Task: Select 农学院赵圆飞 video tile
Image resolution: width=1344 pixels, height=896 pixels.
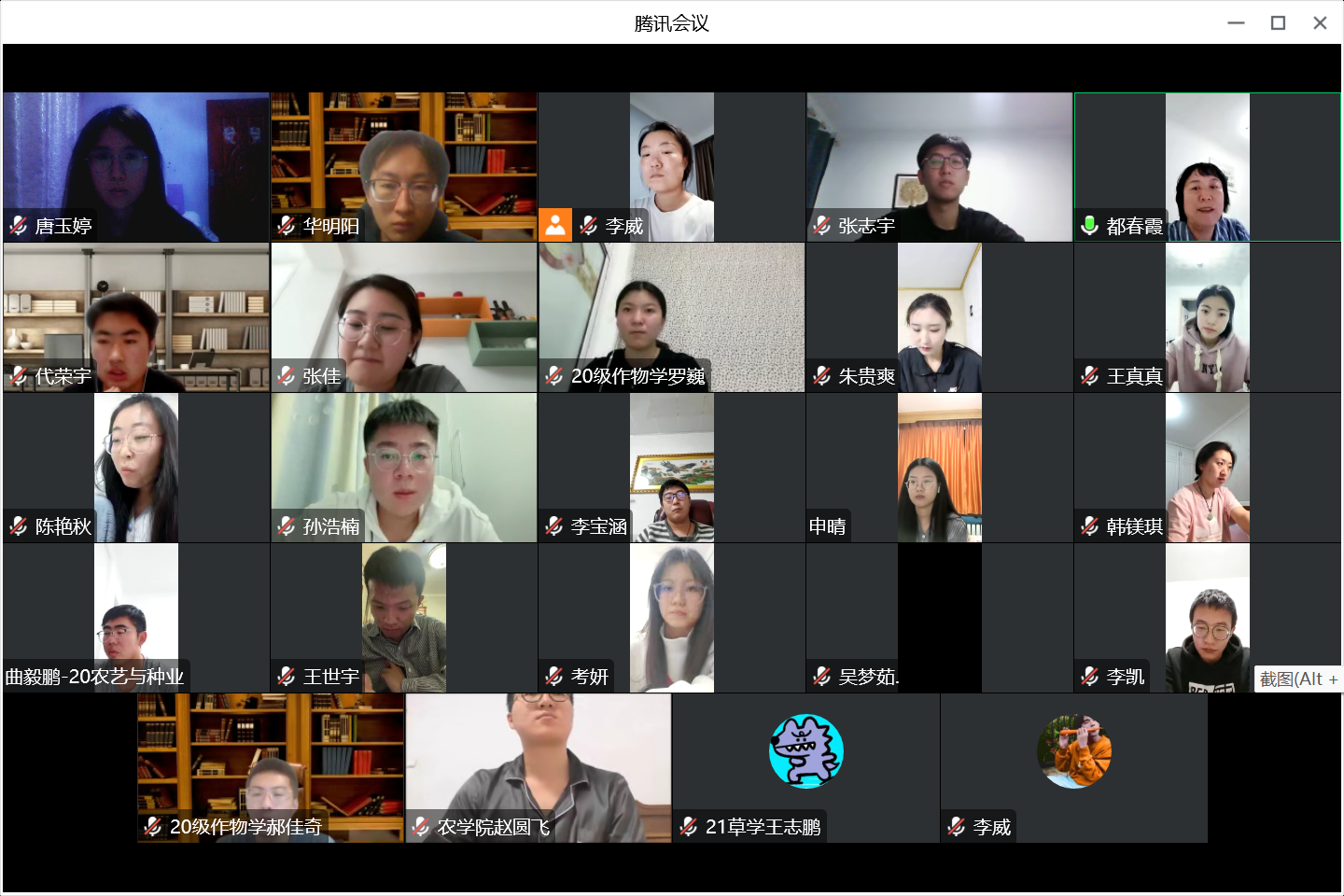Action: click(539, 768)
